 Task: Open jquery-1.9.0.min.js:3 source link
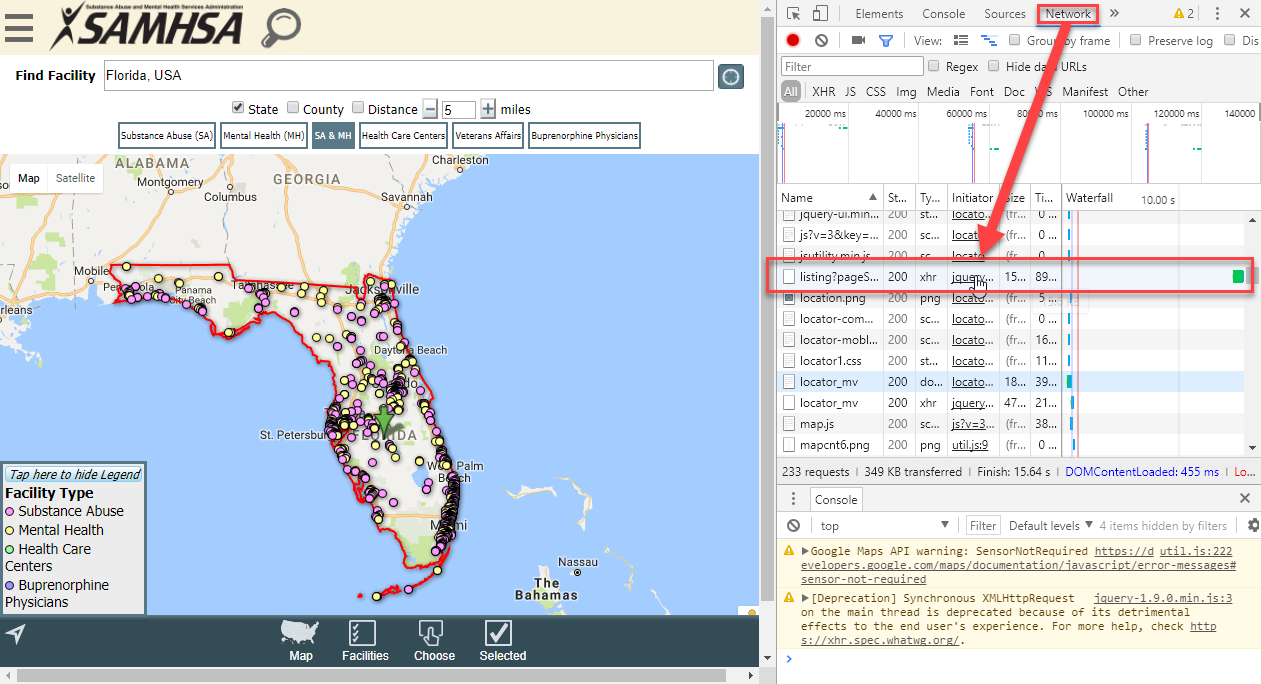click(1163, 598)
